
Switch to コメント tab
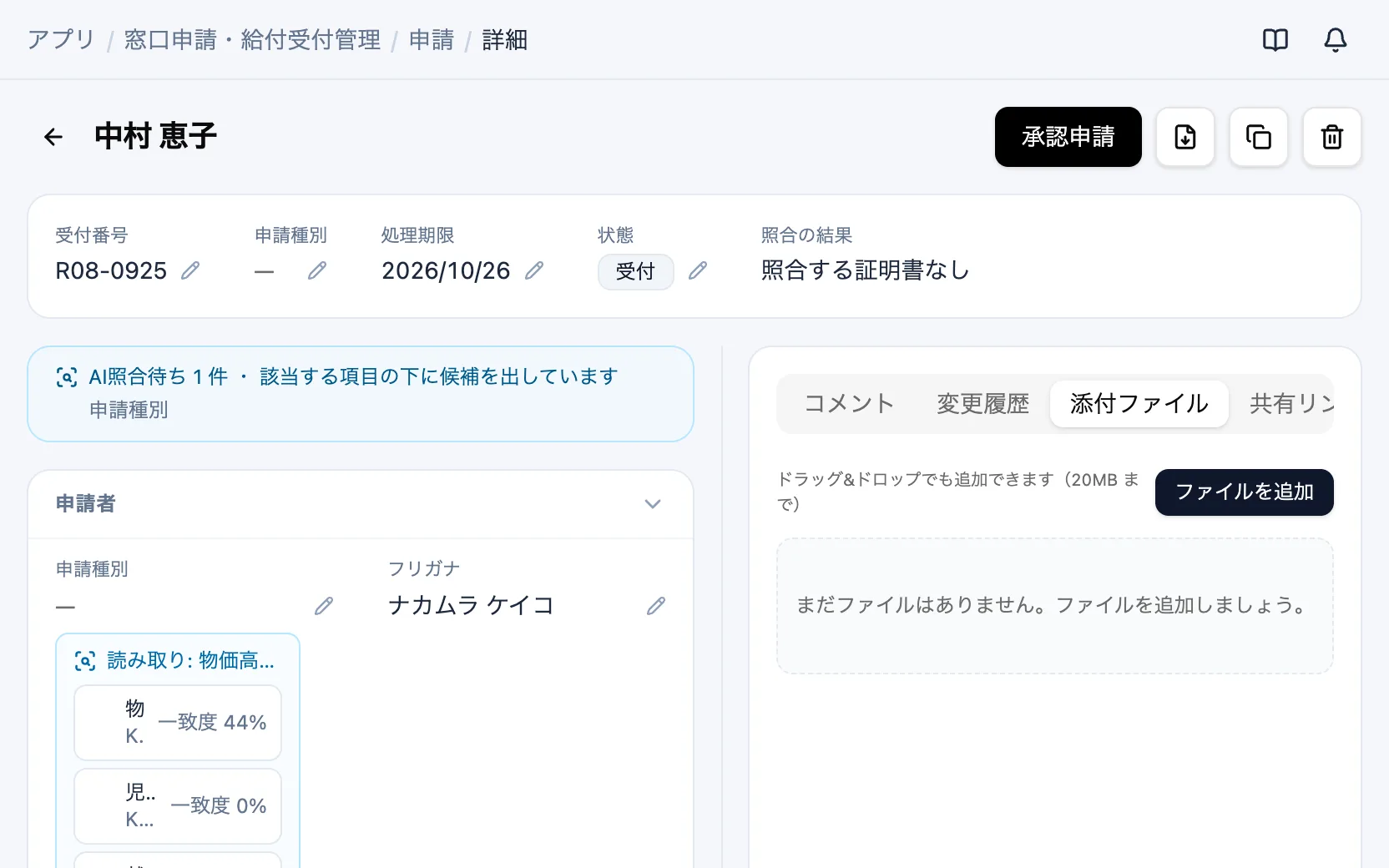click(849, 404)
